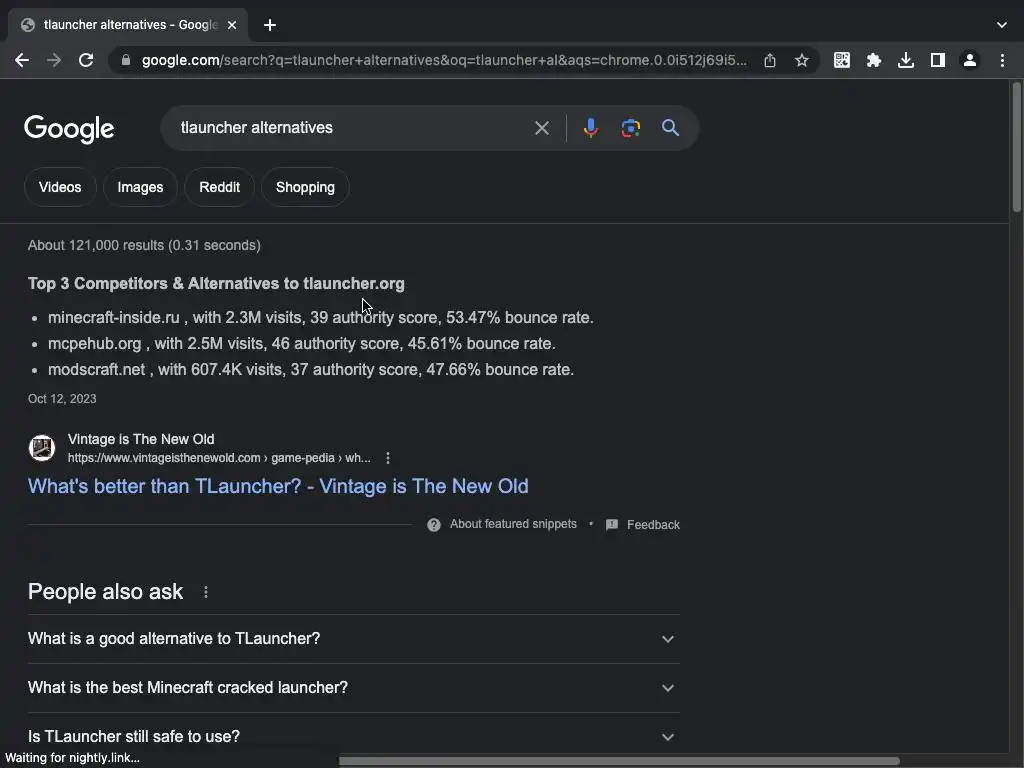1024x768 pixels.
Task: Click the Oct 12, 2023 date
Action: coord(62,398)
